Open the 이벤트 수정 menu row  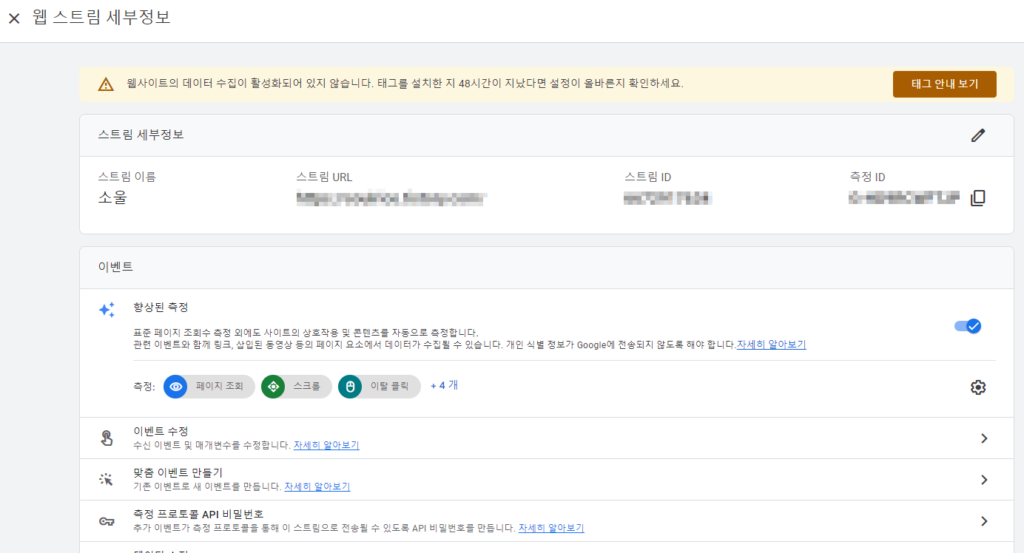[x=547, y=438]
